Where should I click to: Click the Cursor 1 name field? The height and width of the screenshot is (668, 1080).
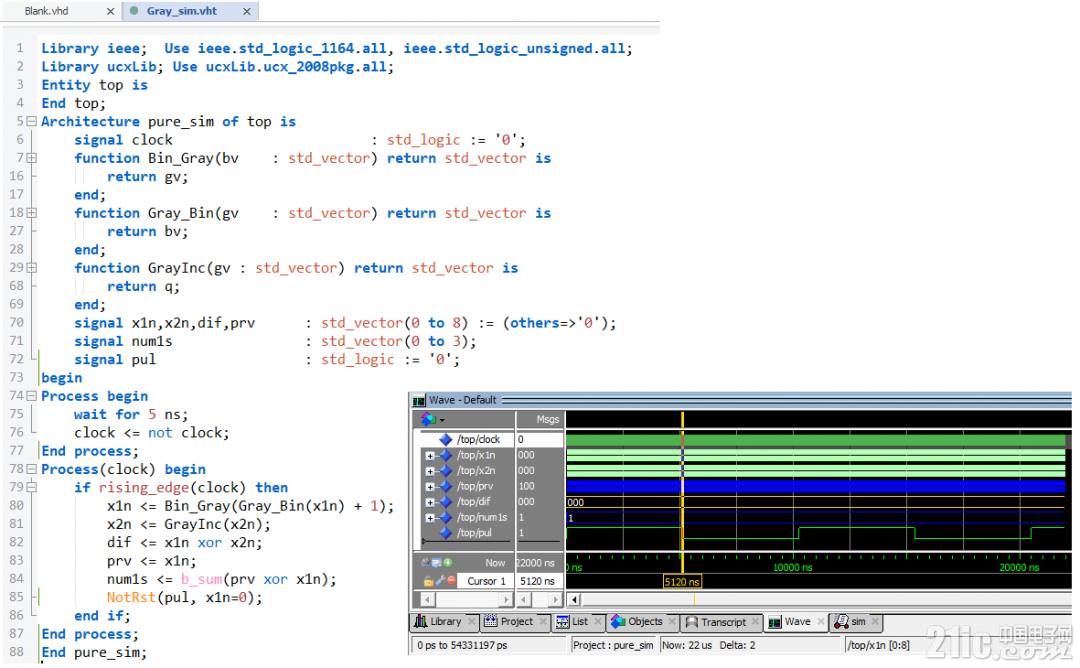click(x=486, y=581)
